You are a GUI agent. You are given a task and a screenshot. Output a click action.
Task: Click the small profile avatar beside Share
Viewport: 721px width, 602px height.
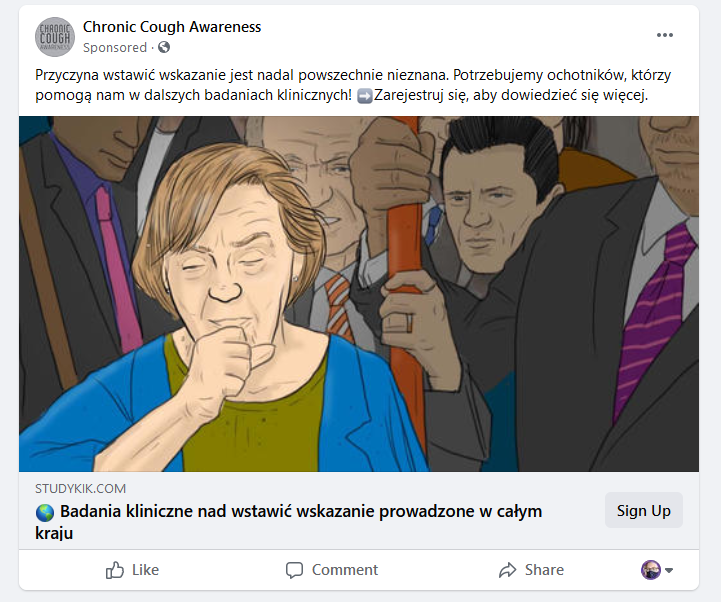(x=651, y=570)
